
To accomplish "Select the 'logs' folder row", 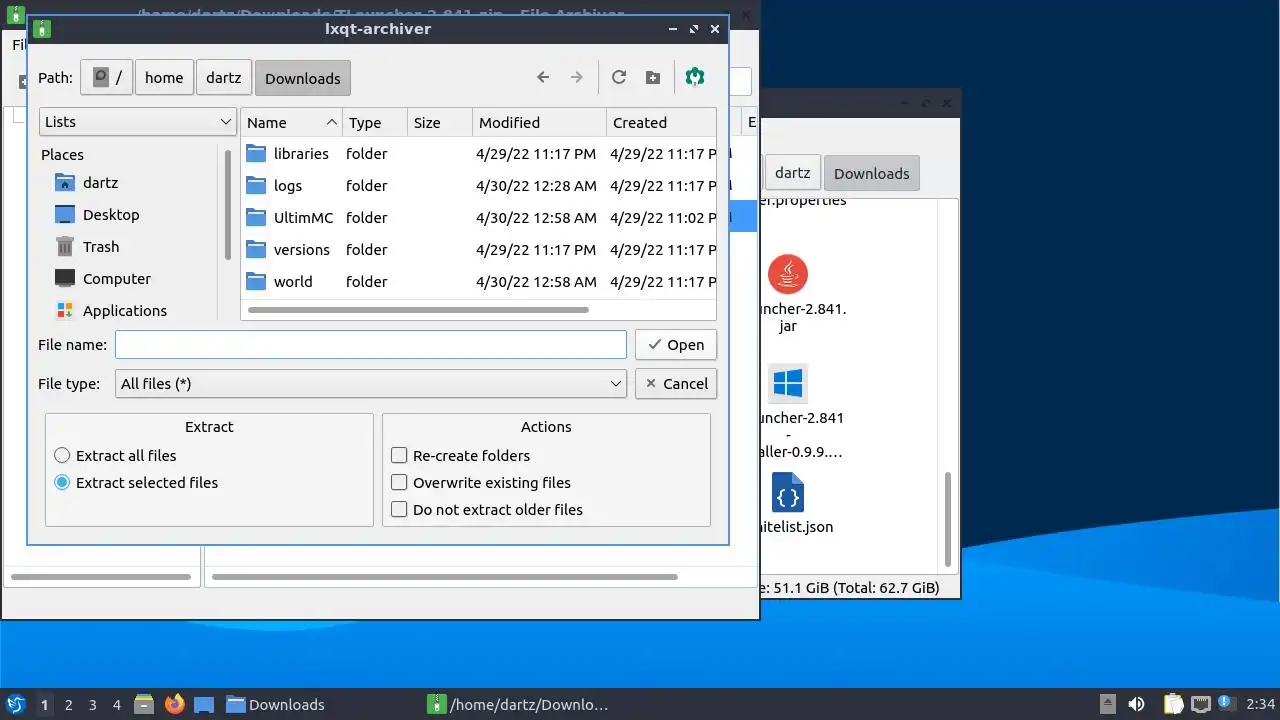I will pyautogui.click(x=479, y=186).
